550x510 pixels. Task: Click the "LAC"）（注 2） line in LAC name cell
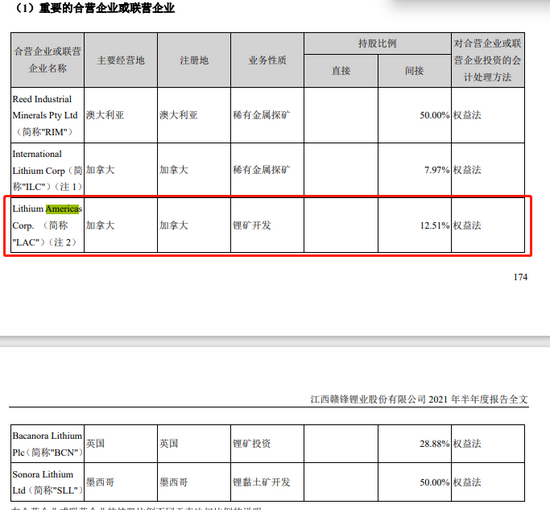click(45, 242)
